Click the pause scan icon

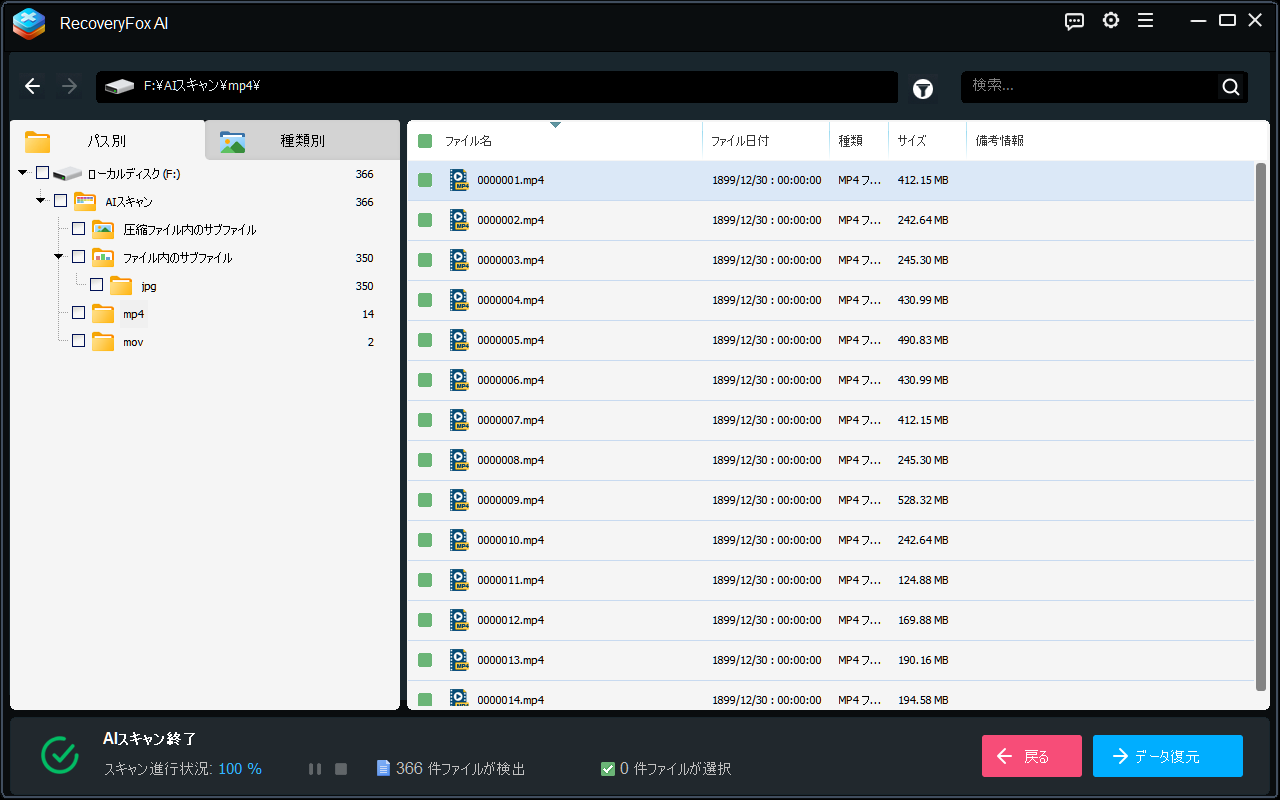(315, 769)
